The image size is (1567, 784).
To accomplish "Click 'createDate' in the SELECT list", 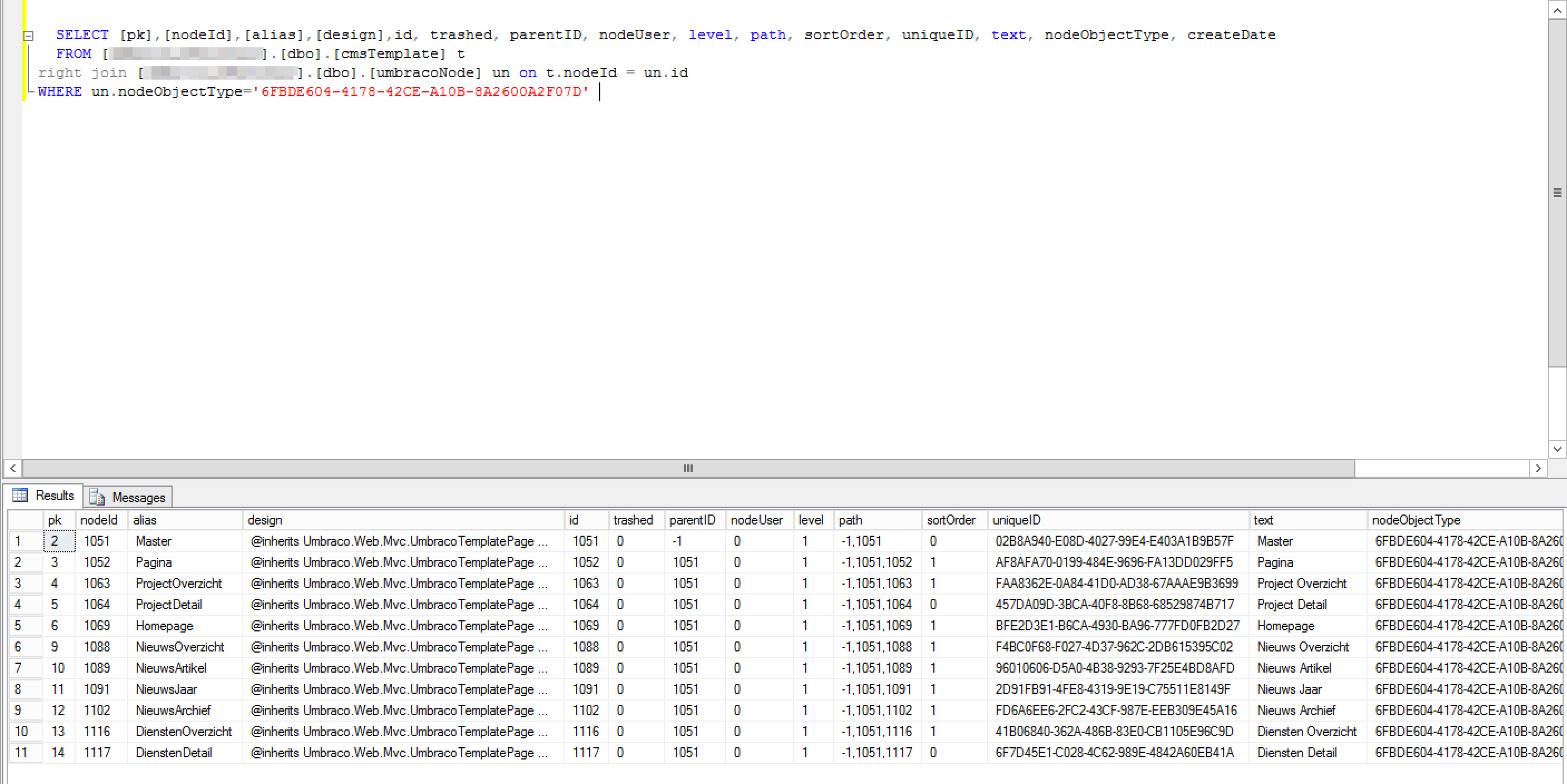I will (x=1231, y=35).
